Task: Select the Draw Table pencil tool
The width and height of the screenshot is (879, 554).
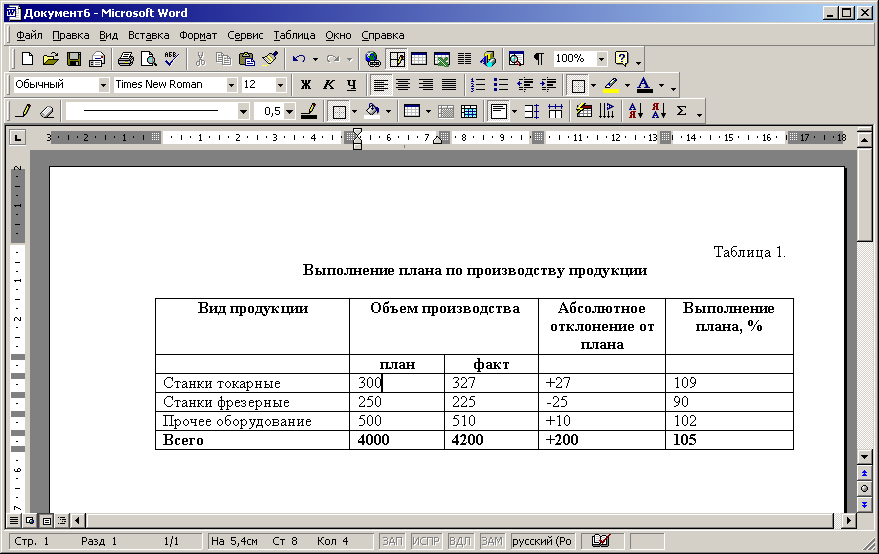Action: click(23, 111)
